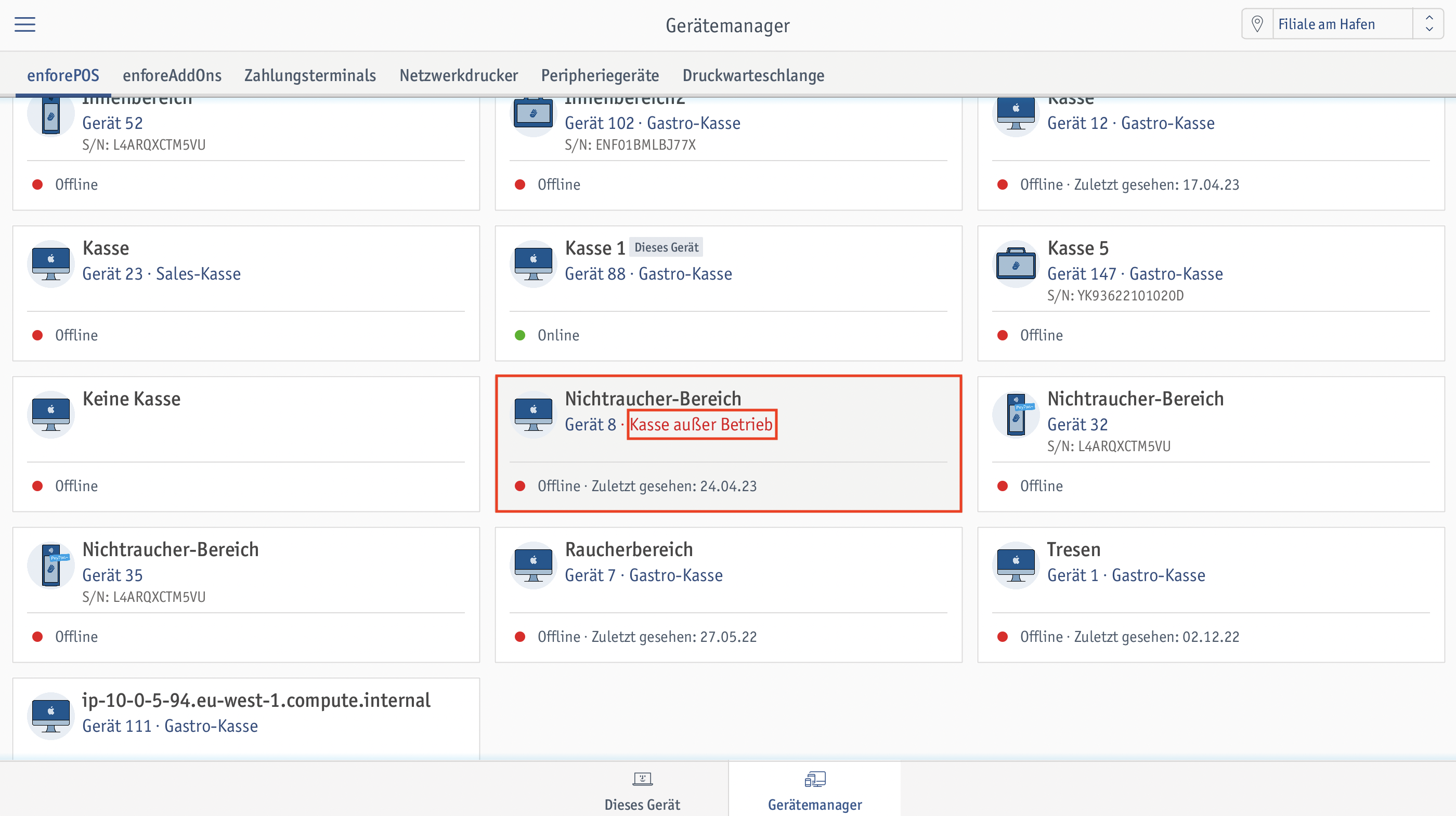This screenshot has height=816, width=1456.
Task: Click 'Gerät 1 · Gastro-Kasse' text
Action: 1126,575
